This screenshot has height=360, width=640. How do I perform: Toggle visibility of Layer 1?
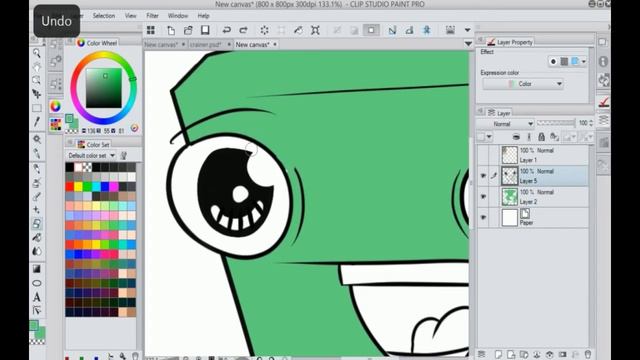point(483,155)
